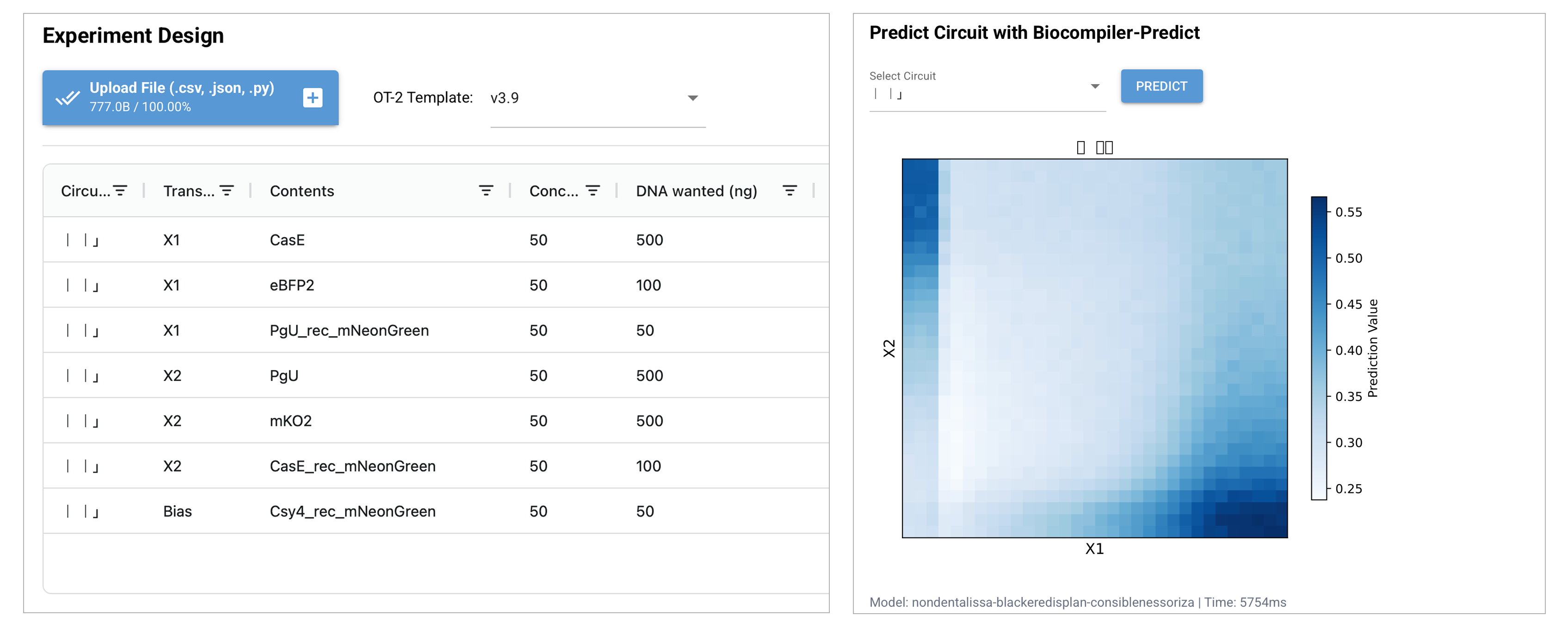Open the Select Circuit dropdown arrow
Viewport: 1568px width, 628px height.
(1095, 86)
